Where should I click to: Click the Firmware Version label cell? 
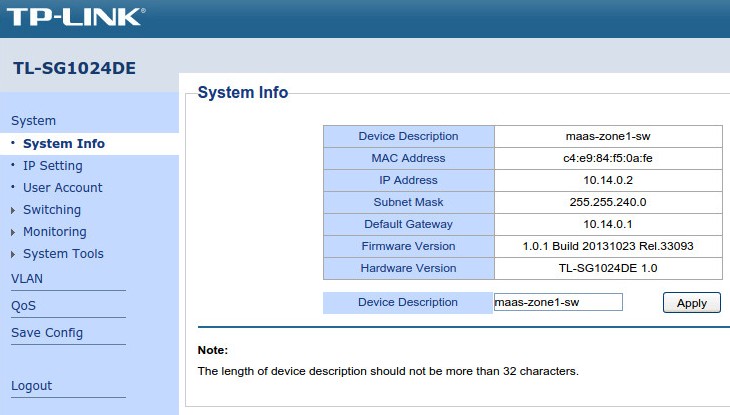click(409, 246)
